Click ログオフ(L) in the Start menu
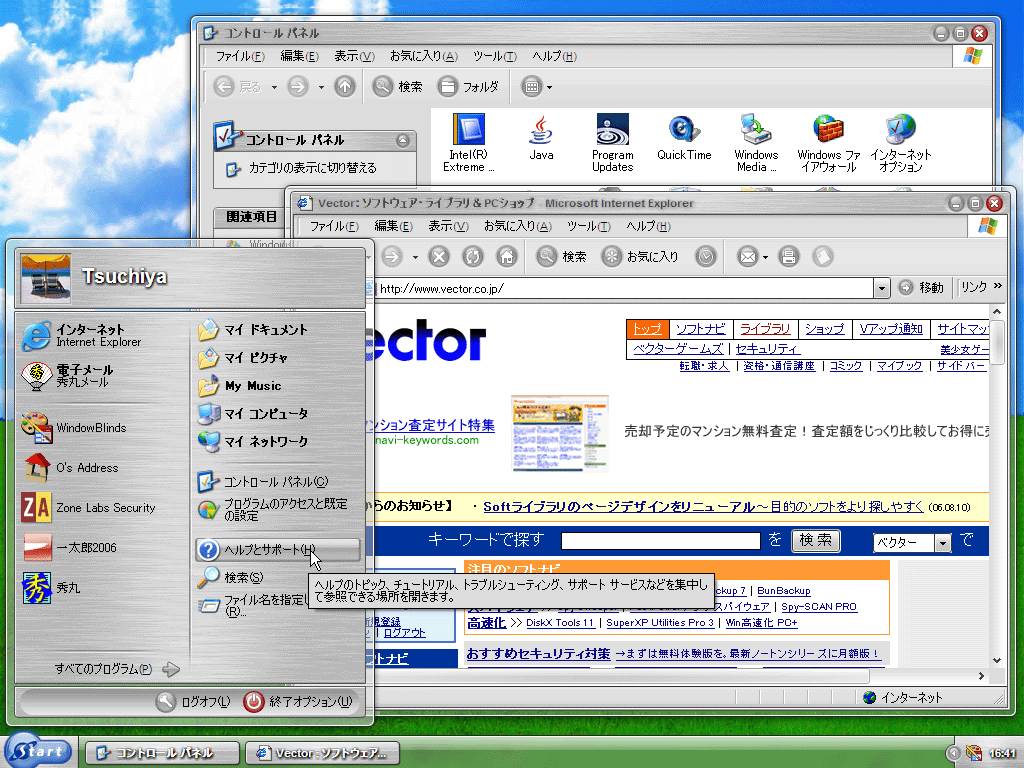Screen dimensions: 1024x768 (194, 701)
